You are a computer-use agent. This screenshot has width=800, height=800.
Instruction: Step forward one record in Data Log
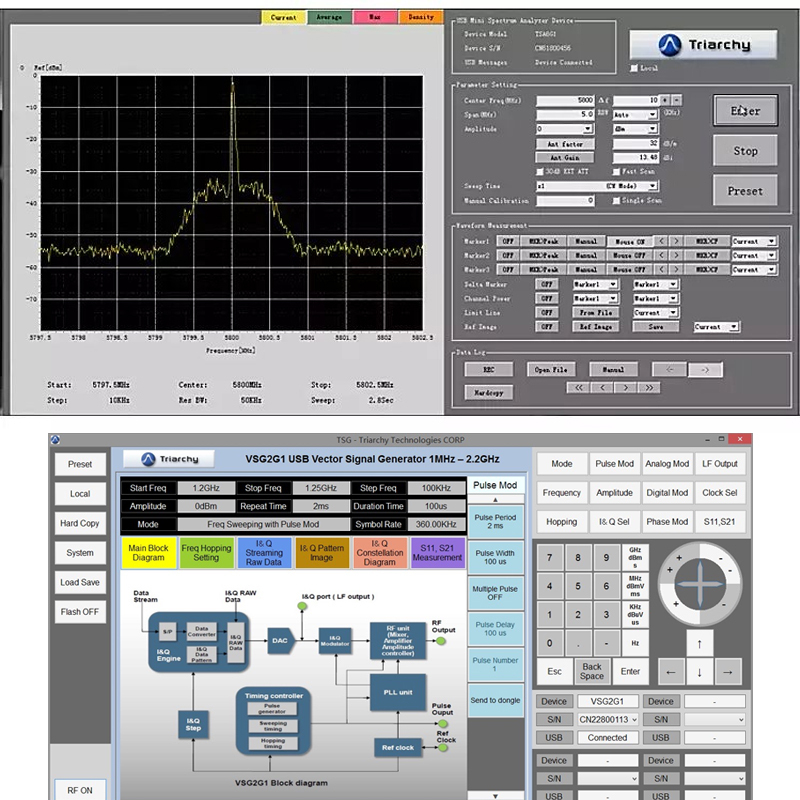tap(626, 388)
